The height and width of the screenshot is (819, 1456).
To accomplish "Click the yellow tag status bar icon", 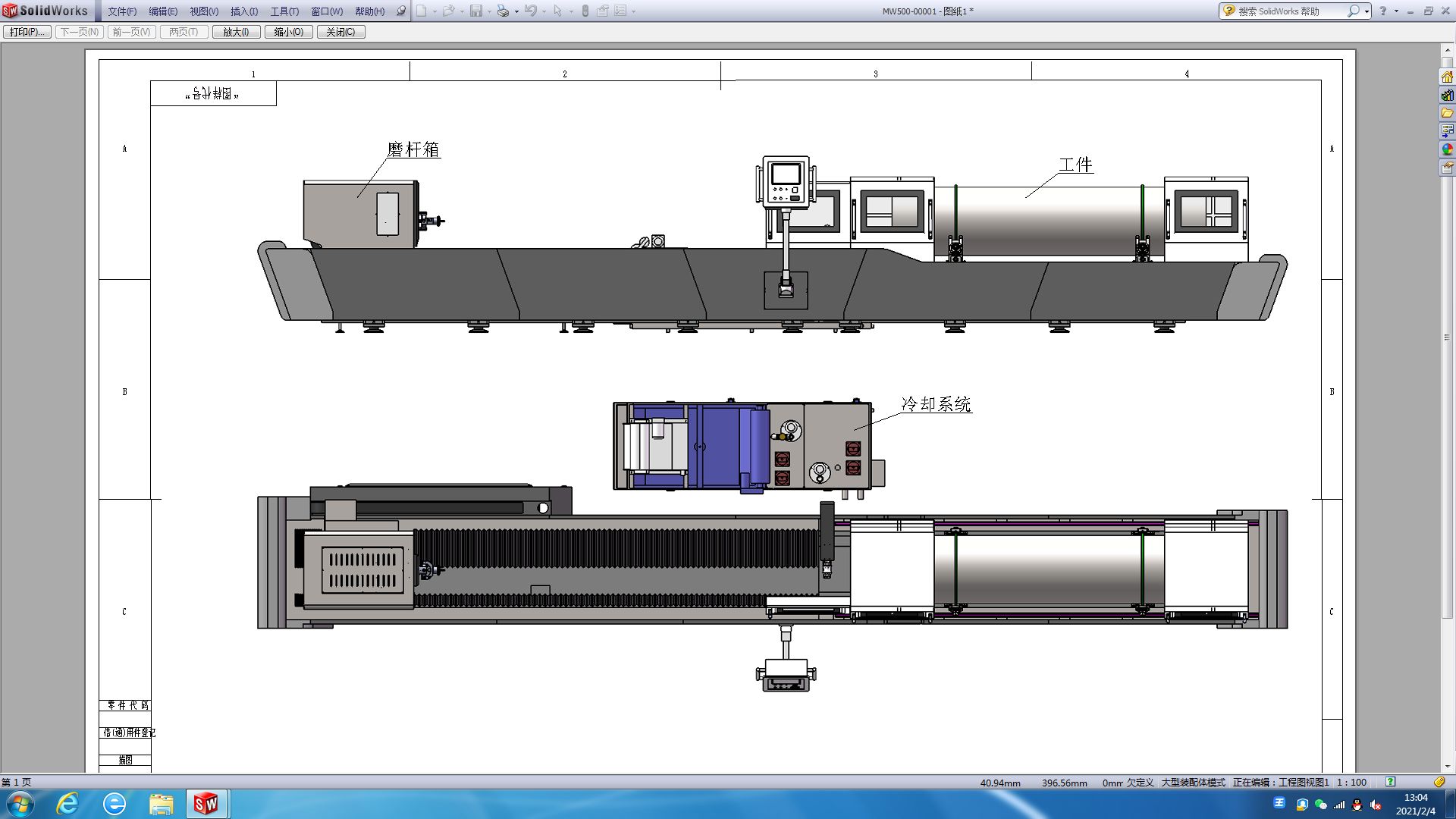I will (1439, 782).
